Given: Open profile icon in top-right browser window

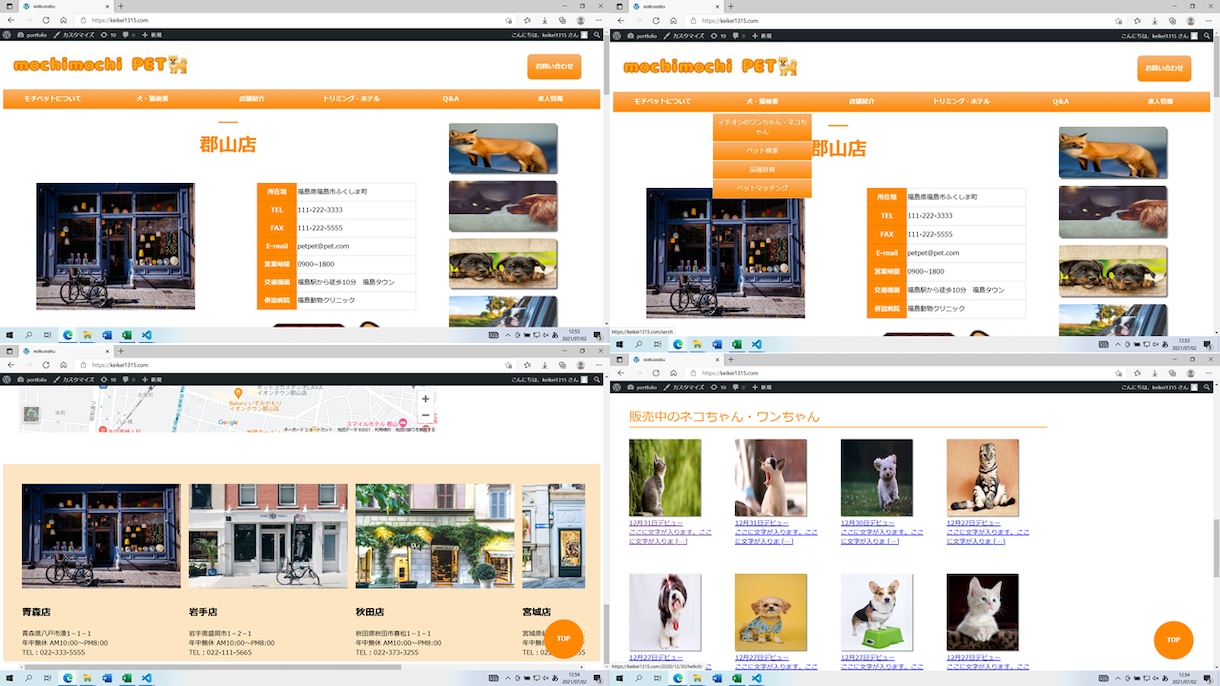Looking at the screenshot, I should 1190,20.
